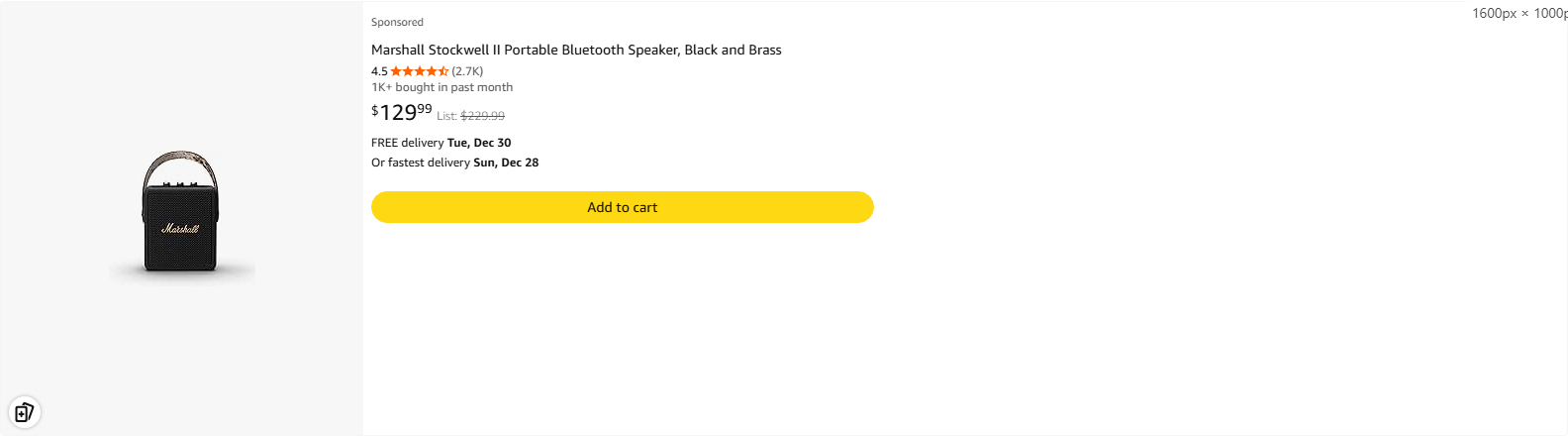Click the crossed-out $229.99 list price
The image size is (1568, 436).
(482, 116)
